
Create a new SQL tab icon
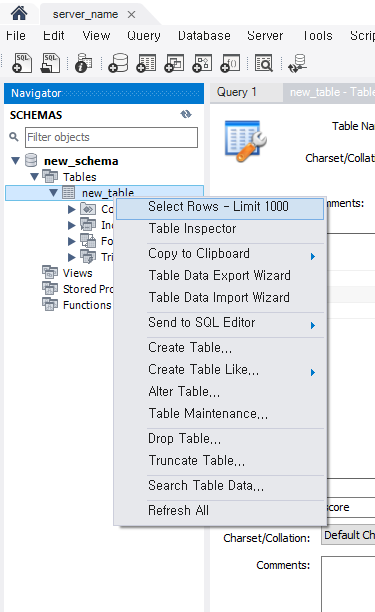point(22,63)
